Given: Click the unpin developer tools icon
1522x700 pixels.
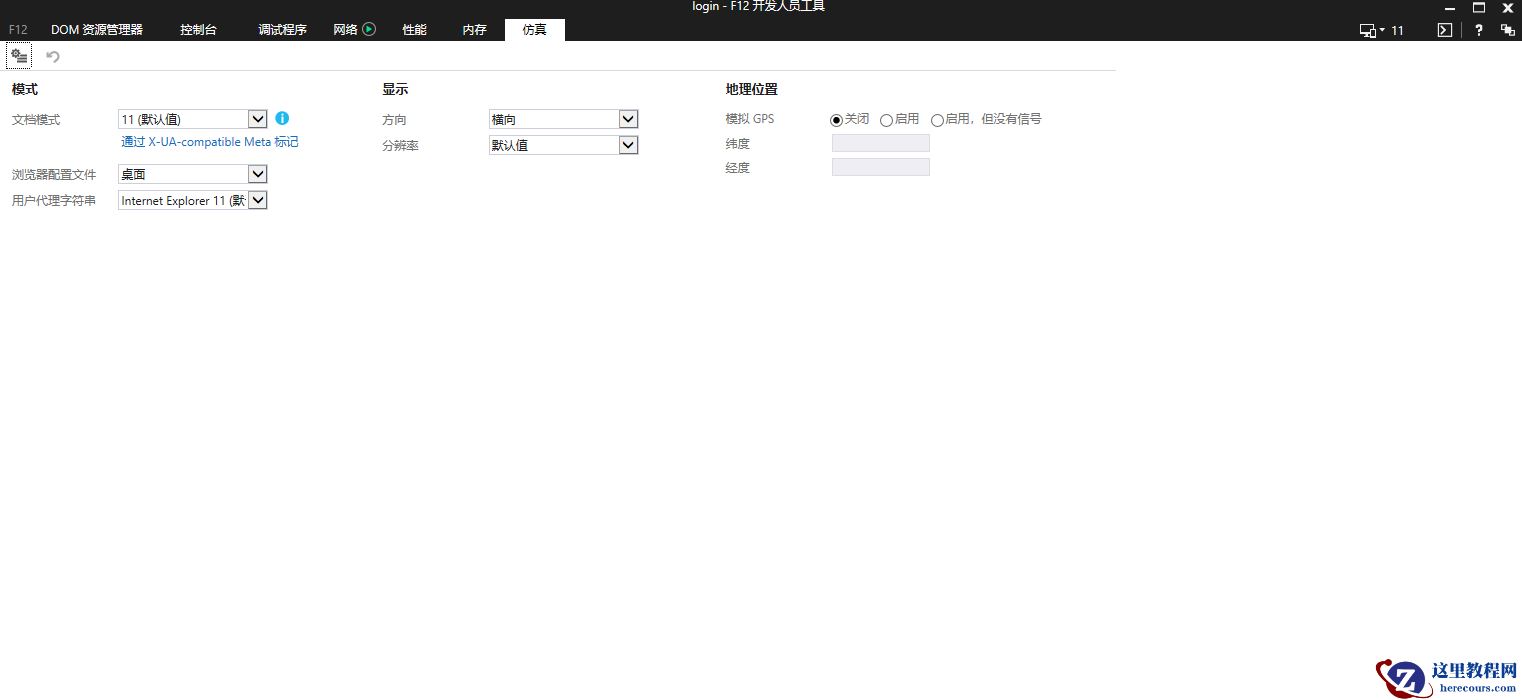Looking at the screenshot, I should (1508, 30).
